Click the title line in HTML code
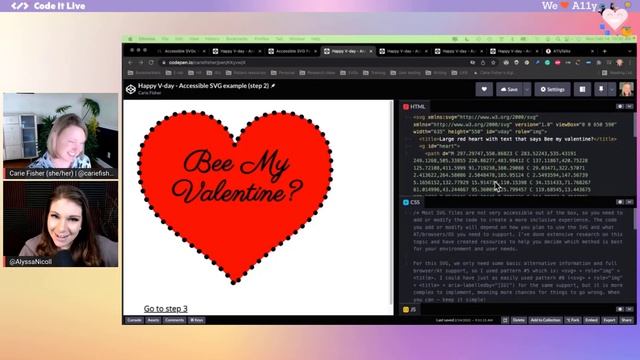Screen dimensions: 640x360 pos(518,139)
